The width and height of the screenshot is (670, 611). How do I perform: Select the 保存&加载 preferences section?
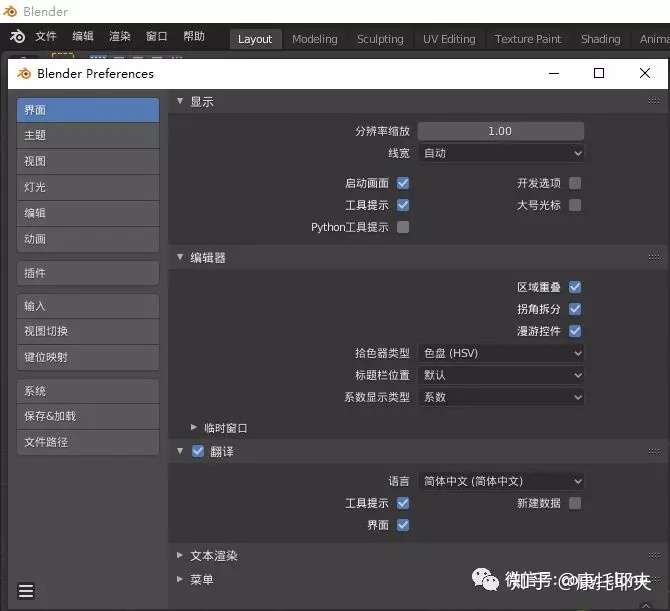click(88, 417)
